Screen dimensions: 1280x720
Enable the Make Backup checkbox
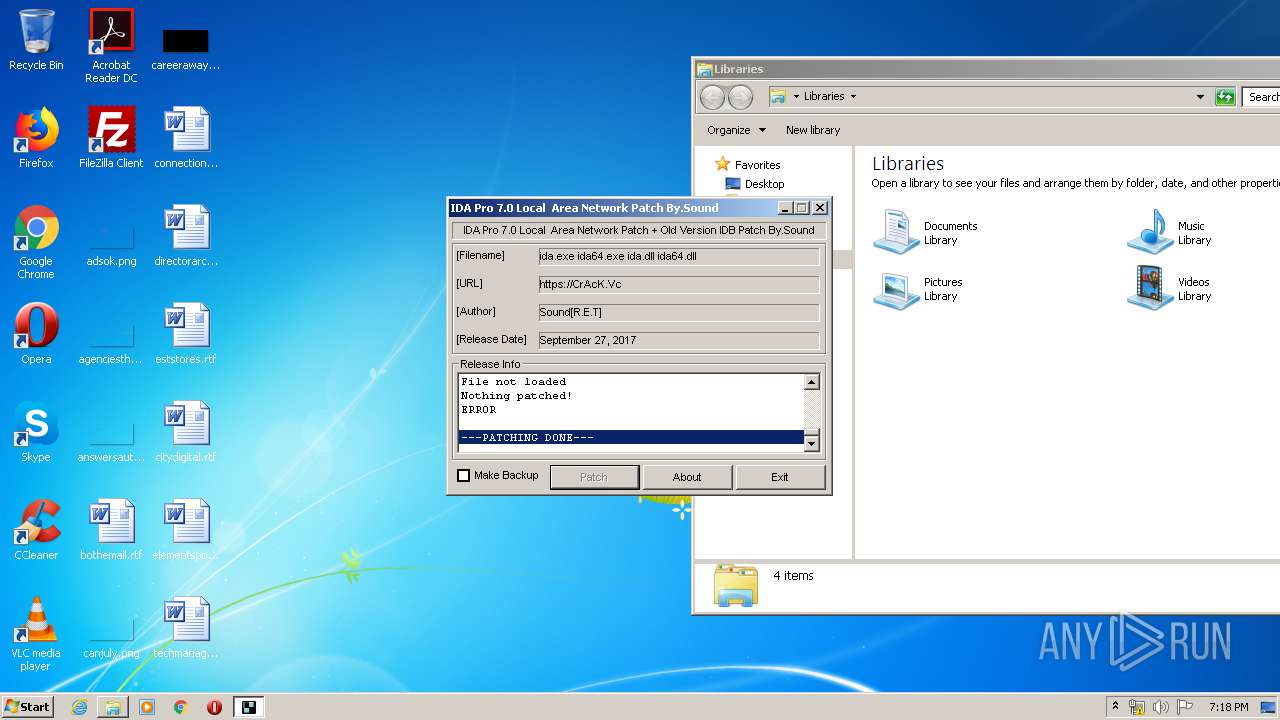coord(464,476)
